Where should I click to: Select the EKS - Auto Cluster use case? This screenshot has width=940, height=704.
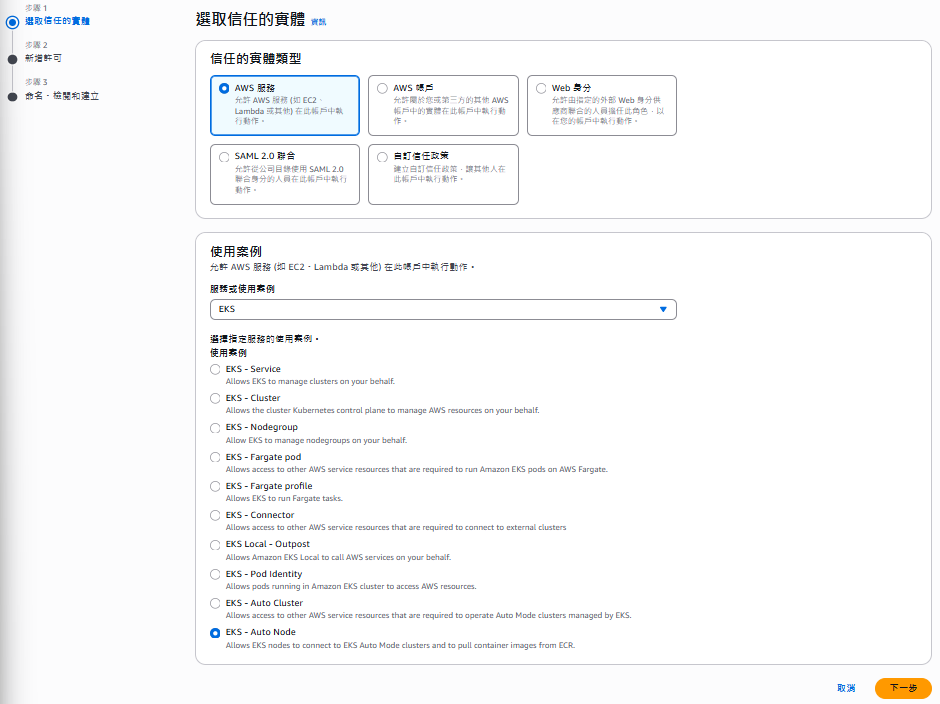215,603
